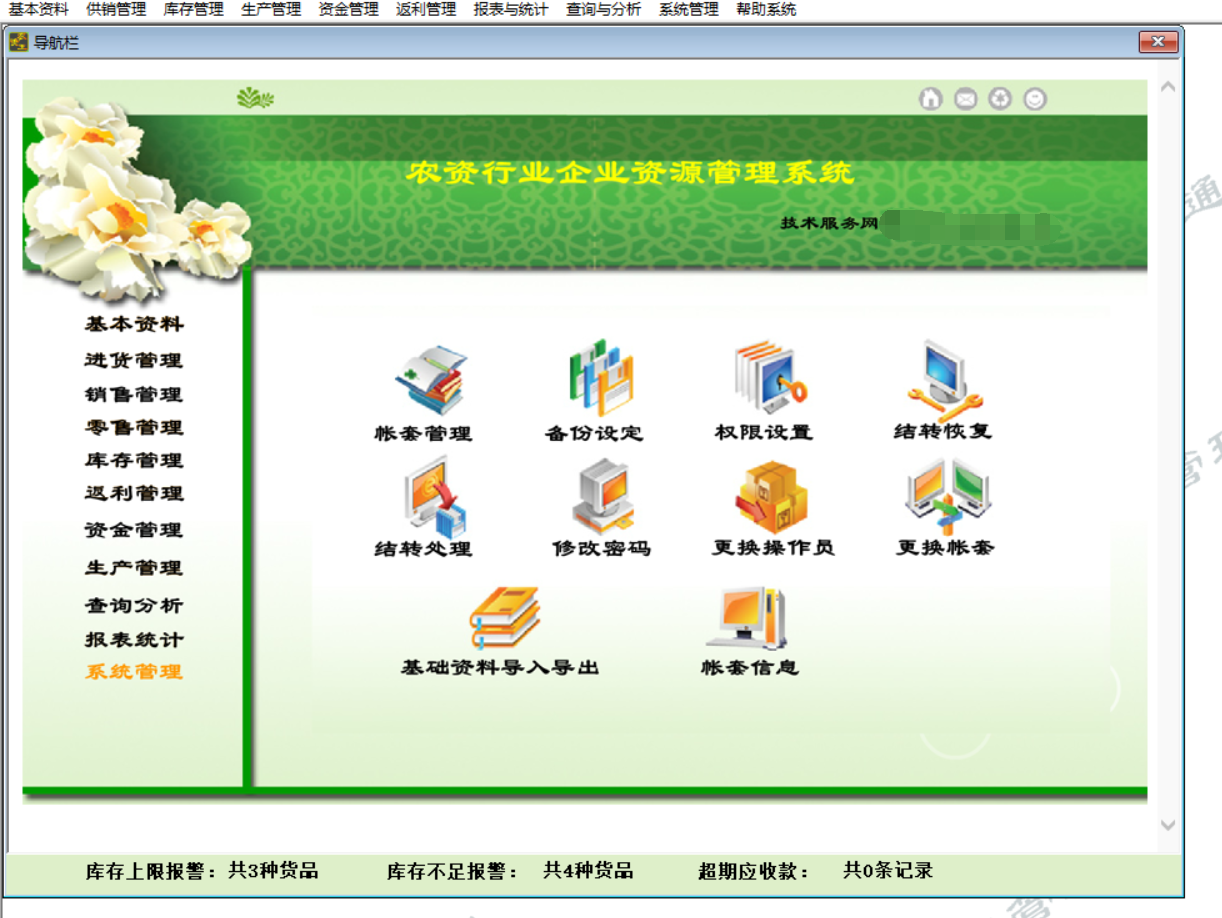Select 进货管理 in left sidebar
The width and height of the screenshot is (1222, 918).
tap(134, 360)
